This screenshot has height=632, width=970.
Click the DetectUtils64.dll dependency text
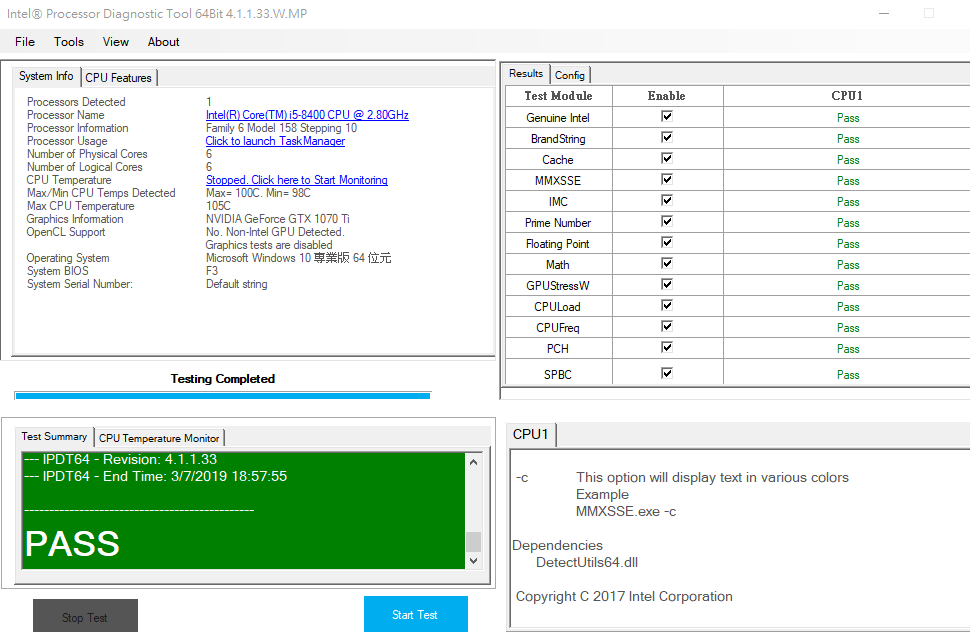(587, 563)
